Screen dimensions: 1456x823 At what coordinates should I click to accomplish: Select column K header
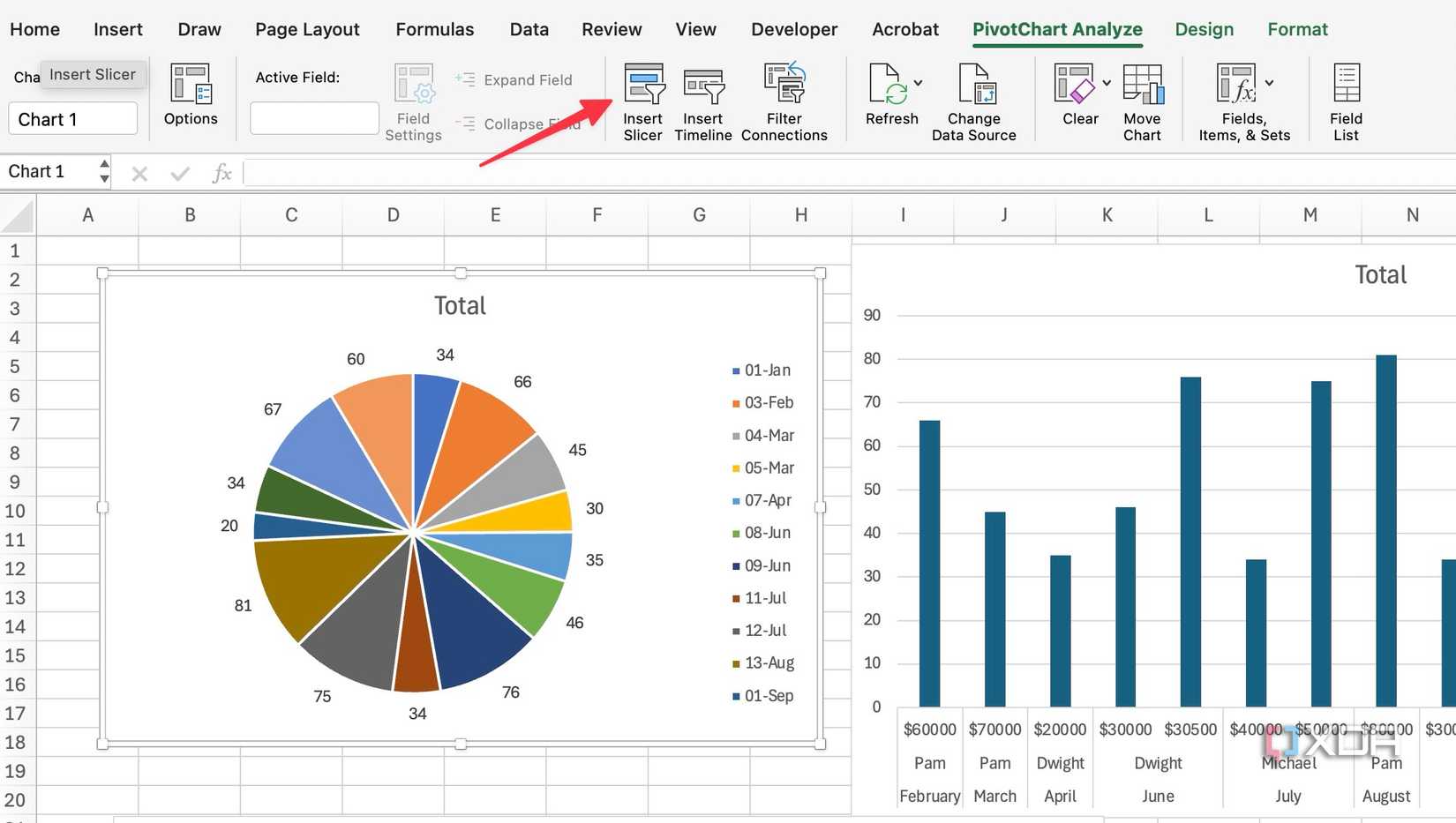[1107, 215]
